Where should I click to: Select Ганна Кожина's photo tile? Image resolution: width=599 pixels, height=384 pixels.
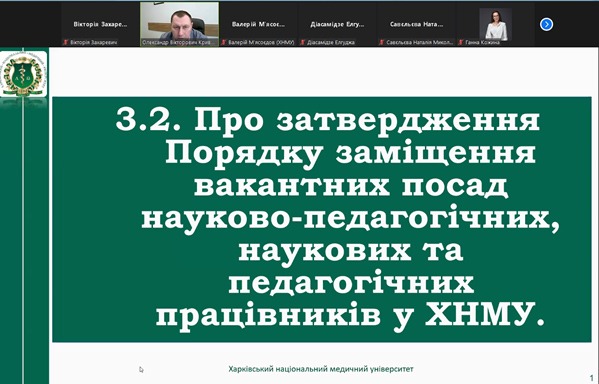496,24
